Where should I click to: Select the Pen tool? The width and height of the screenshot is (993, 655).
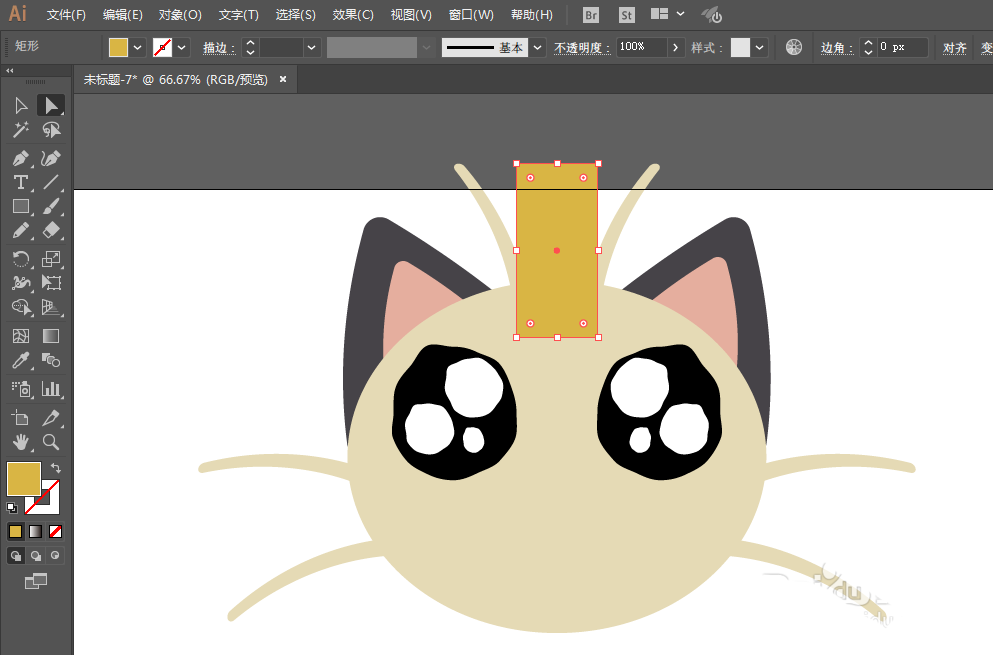[x=21, y=158]
